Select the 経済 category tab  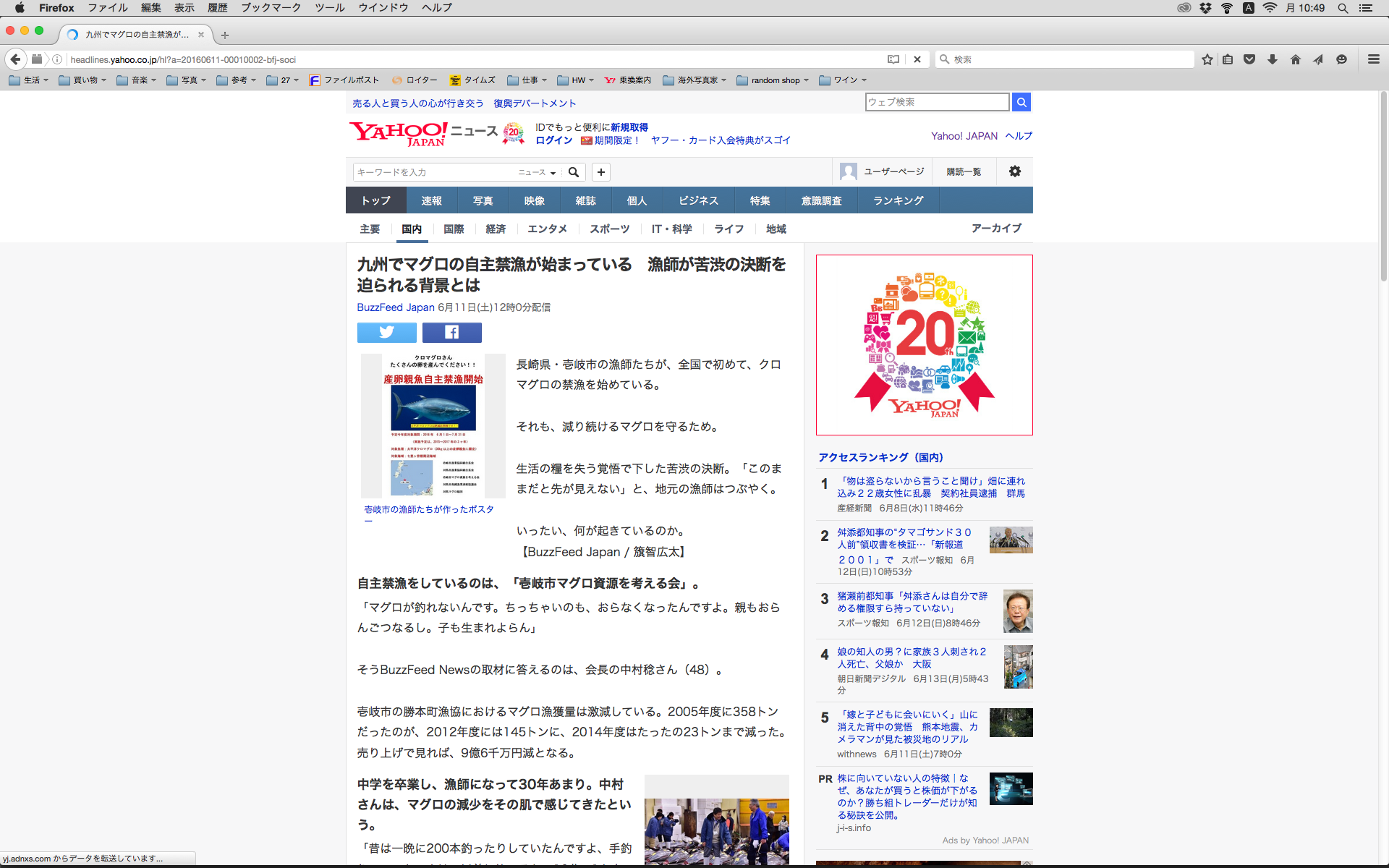pyautogui.click(x=496, y=229)
